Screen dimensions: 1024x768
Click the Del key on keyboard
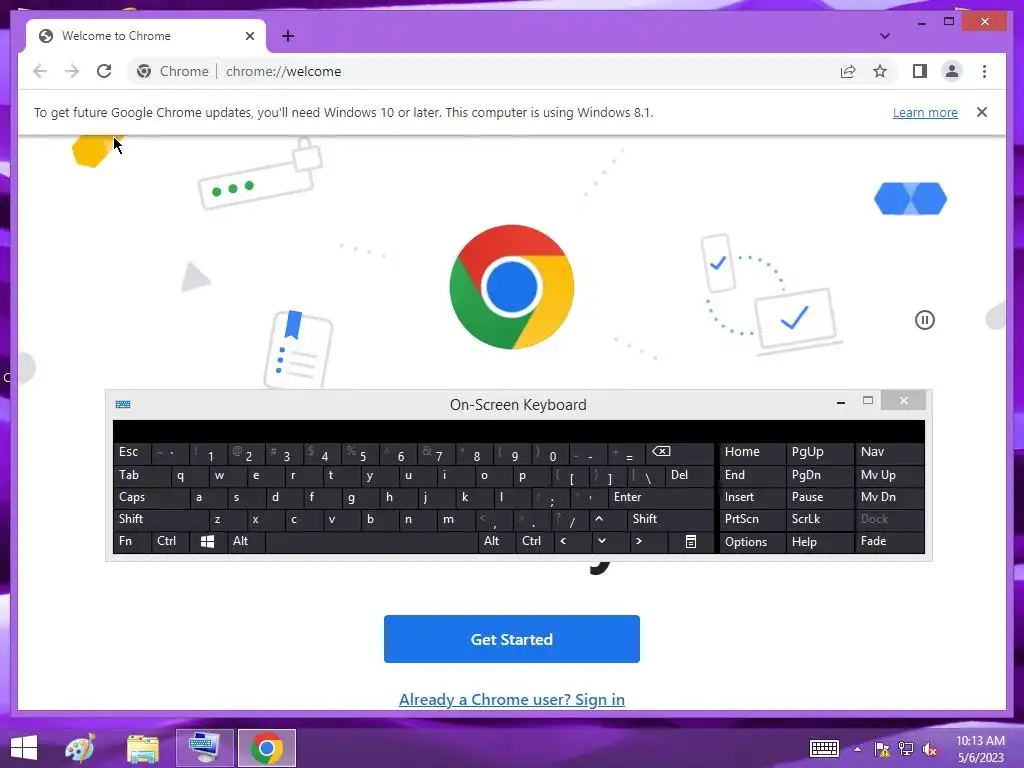pyautogui.click(x=690, y=475)
